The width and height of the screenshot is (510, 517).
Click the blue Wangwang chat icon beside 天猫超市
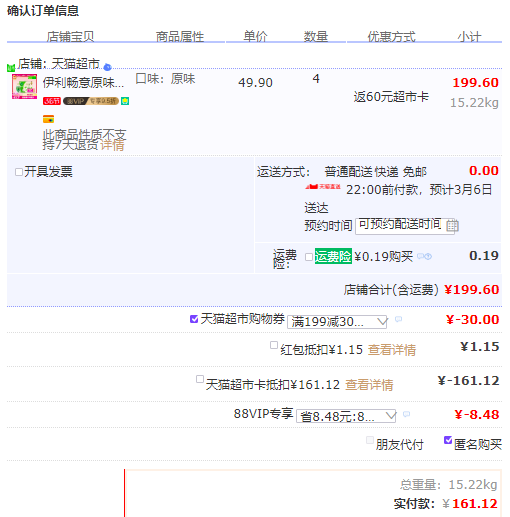tap(107, 67)
